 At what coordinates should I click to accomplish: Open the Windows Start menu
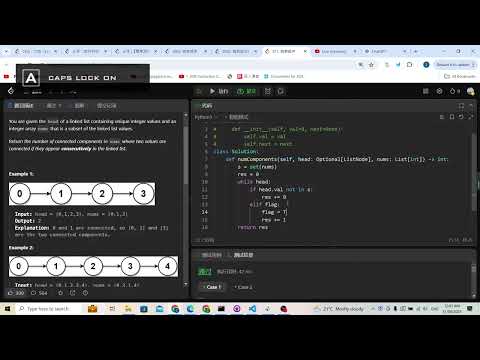(x=7, y=309)
